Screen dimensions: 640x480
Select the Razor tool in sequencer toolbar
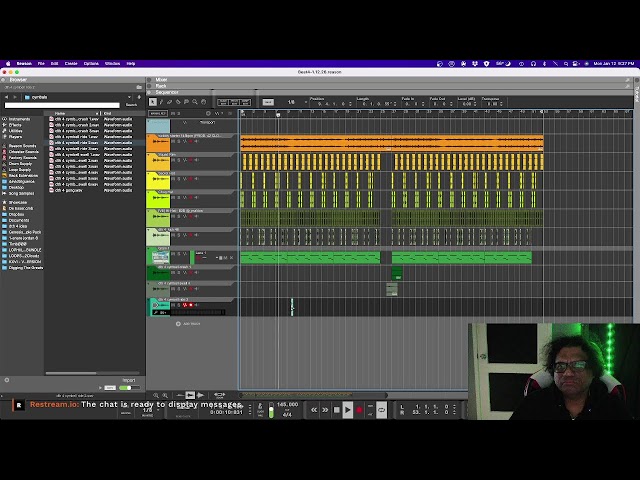point(178,102)
